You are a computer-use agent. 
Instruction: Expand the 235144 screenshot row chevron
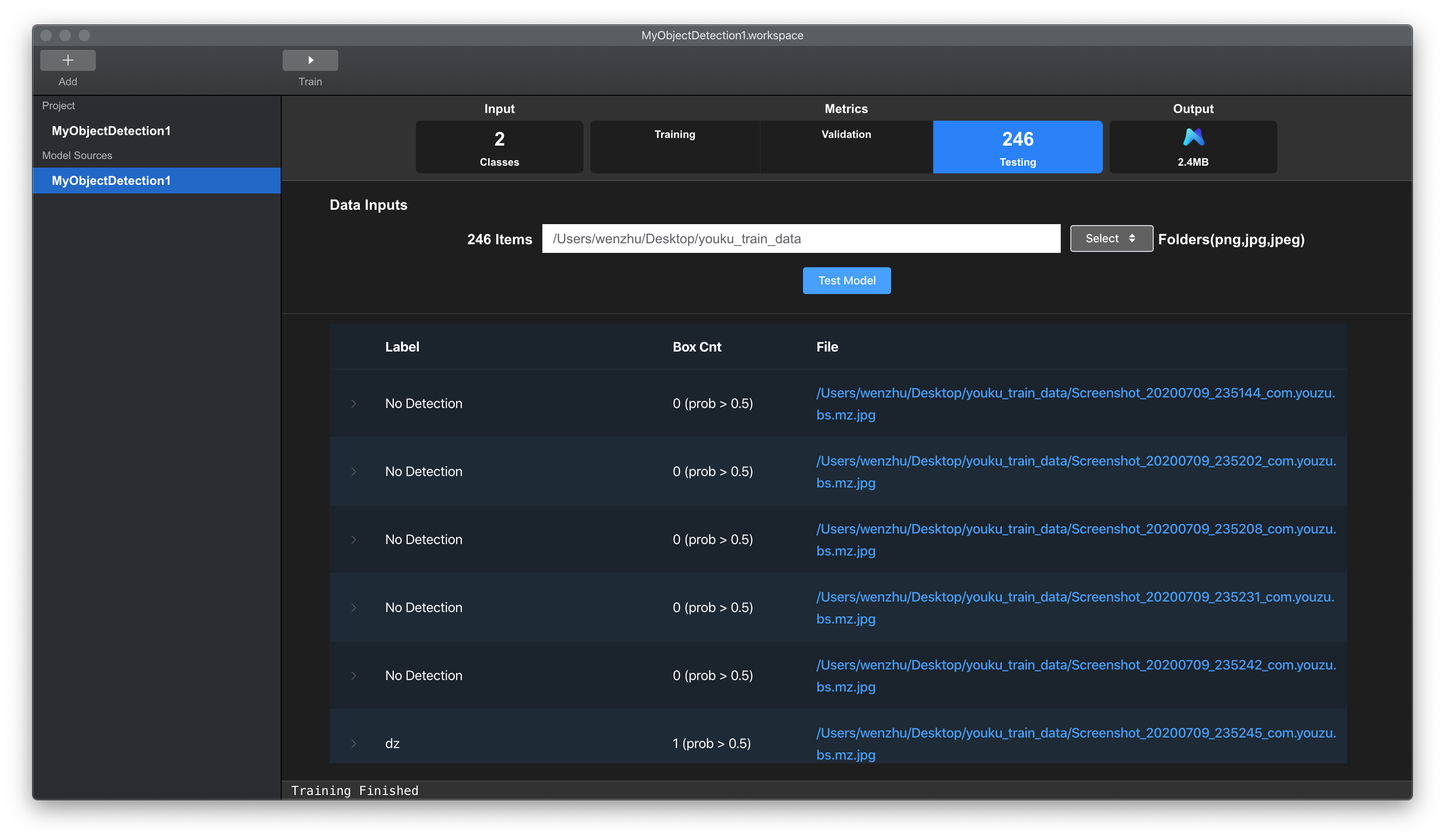click(x=353, y=403)
